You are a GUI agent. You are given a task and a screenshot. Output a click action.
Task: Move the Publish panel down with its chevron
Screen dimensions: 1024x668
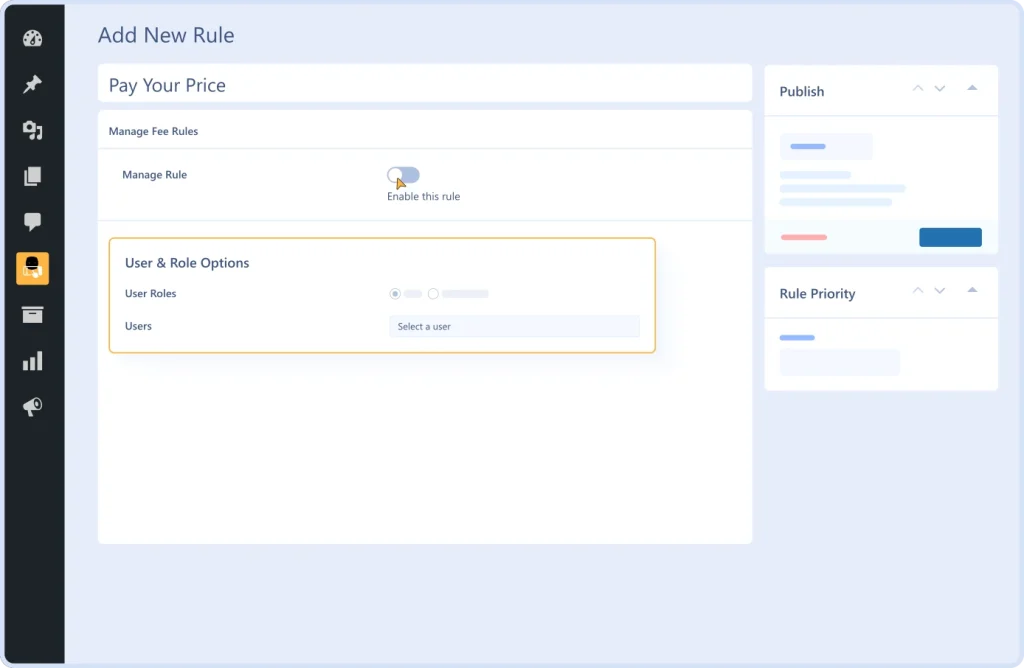pos(939,88)
